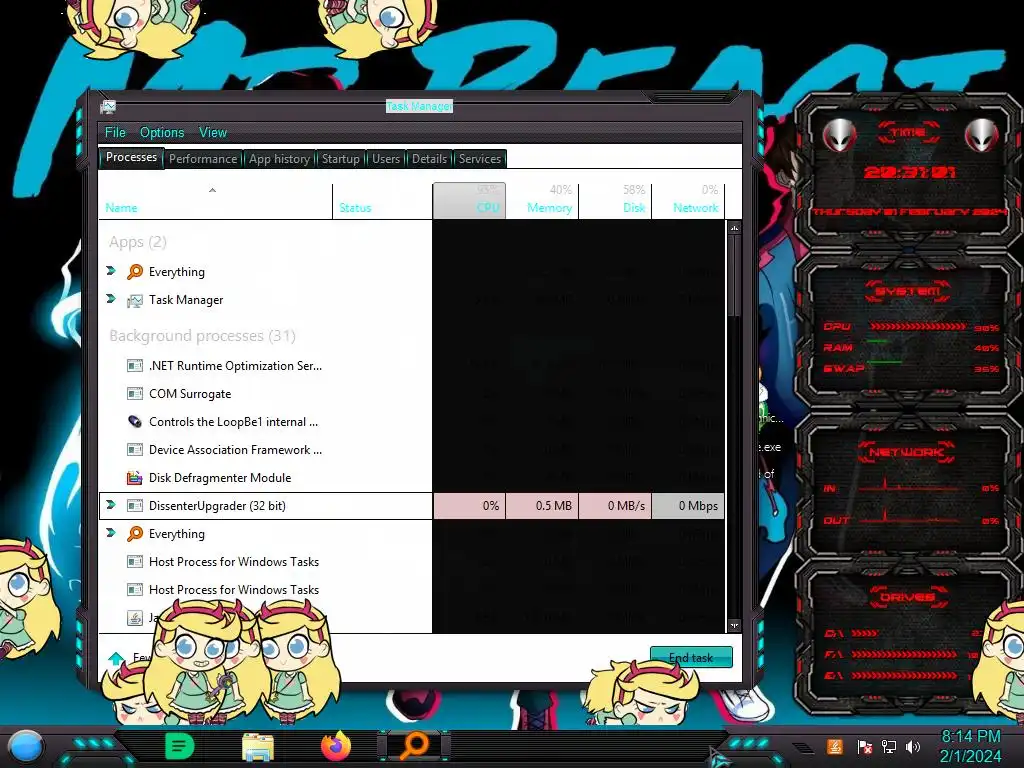The image size is (1024, 768).
Task: Open the volume speaker tray icon
Action: click(913, 746)
